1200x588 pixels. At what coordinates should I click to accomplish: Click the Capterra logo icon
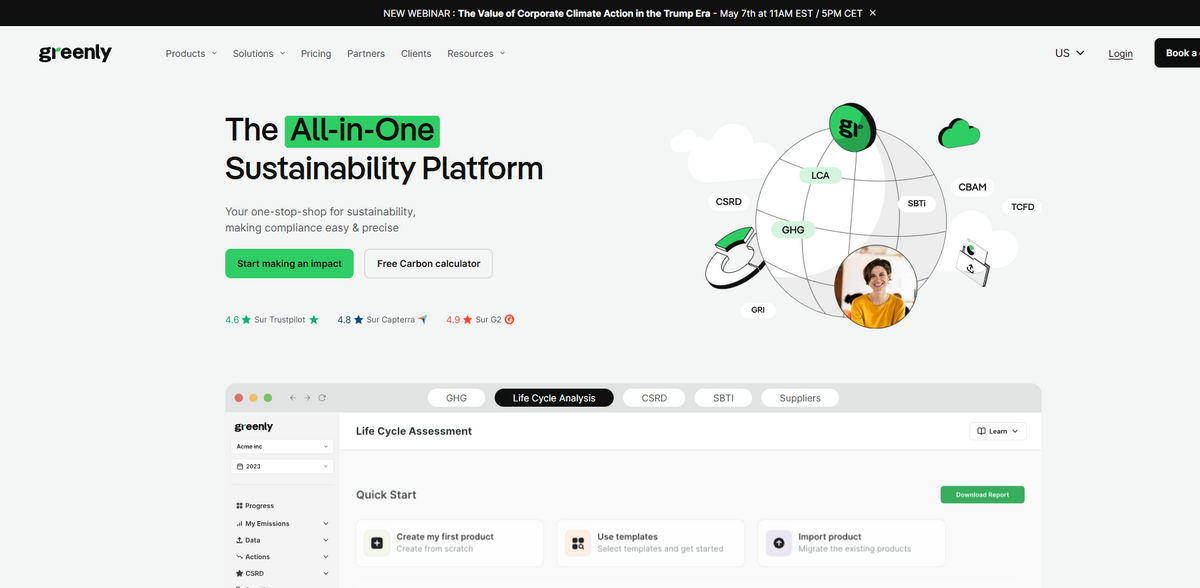coord(423,320)
